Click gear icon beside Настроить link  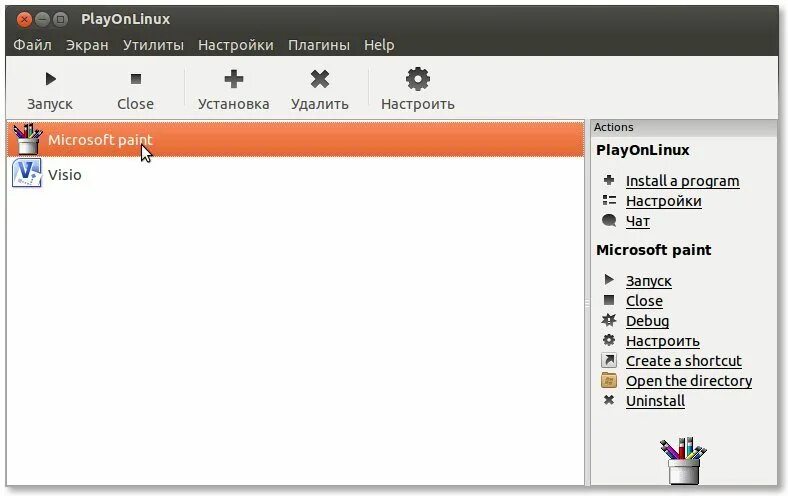[x=609, y=340]
